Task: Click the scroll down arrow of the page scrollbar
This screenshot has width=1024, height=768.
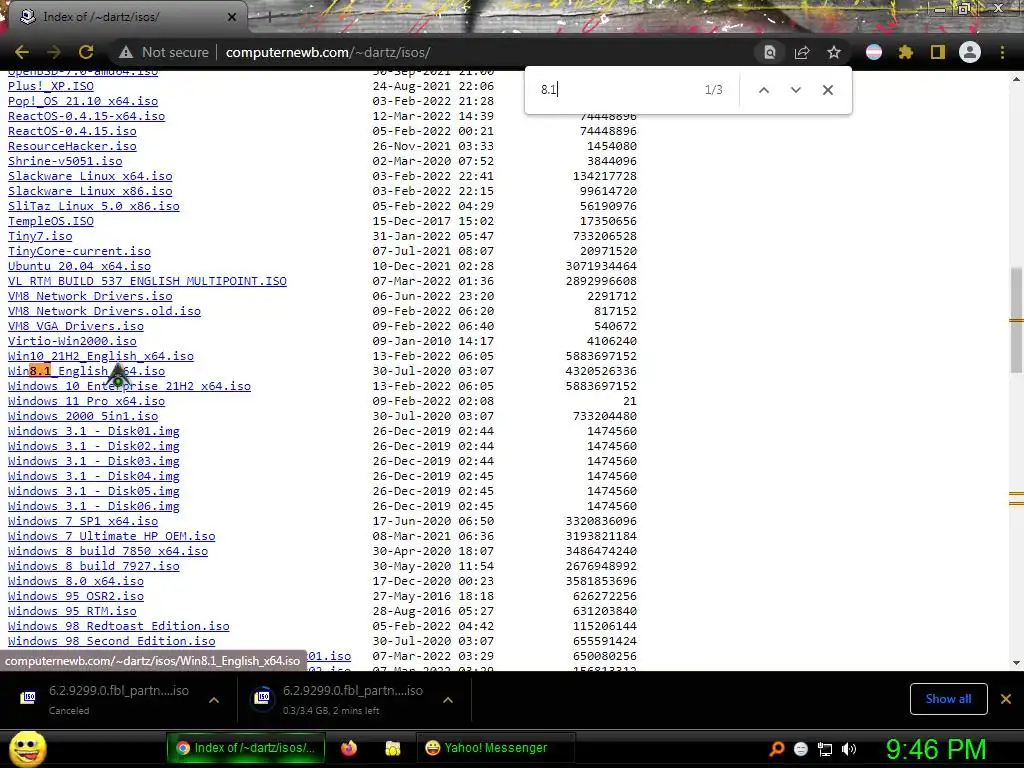Action: (x=1016, y=663)
